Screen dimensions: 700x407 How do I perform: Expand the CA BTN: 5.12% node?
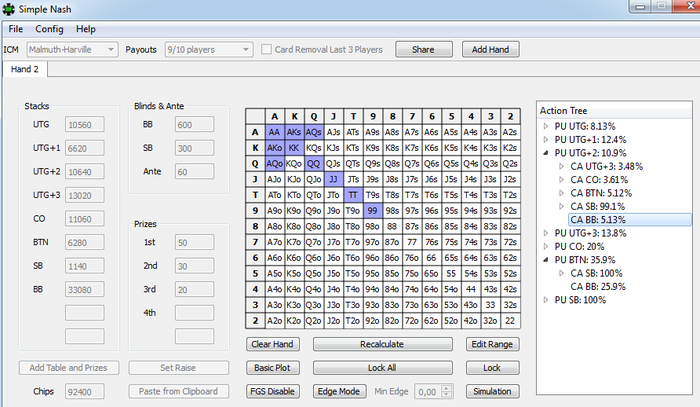pos(561,193)
